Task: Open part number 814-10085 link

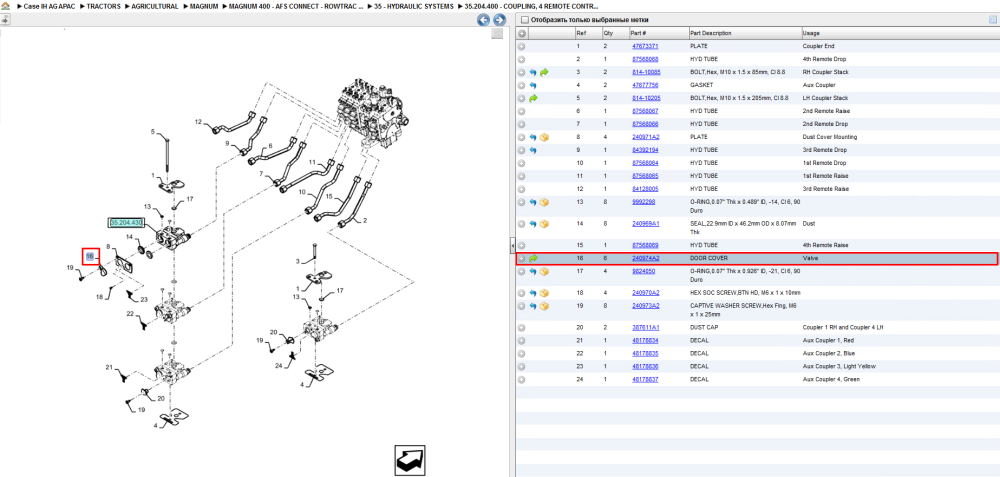Action: point(646,73)
